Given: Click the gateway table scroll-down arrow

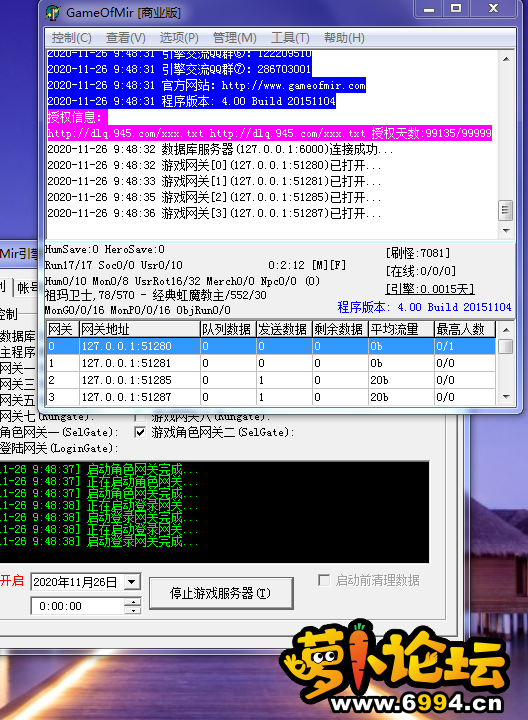Looking at the screenshot, I should coord(506,397).
